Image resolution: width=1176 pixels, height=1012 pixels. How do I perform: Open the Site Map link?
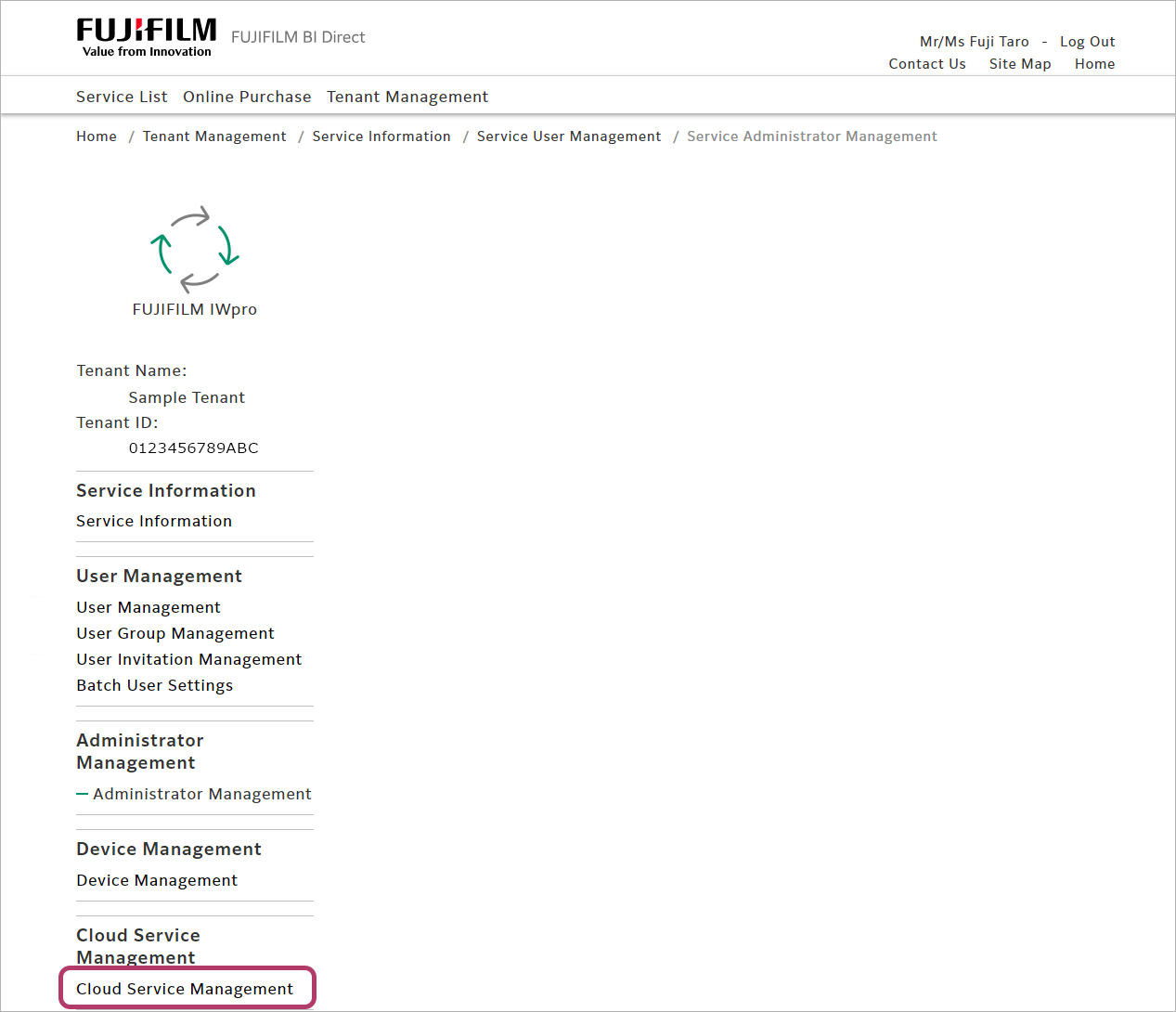1020,64
